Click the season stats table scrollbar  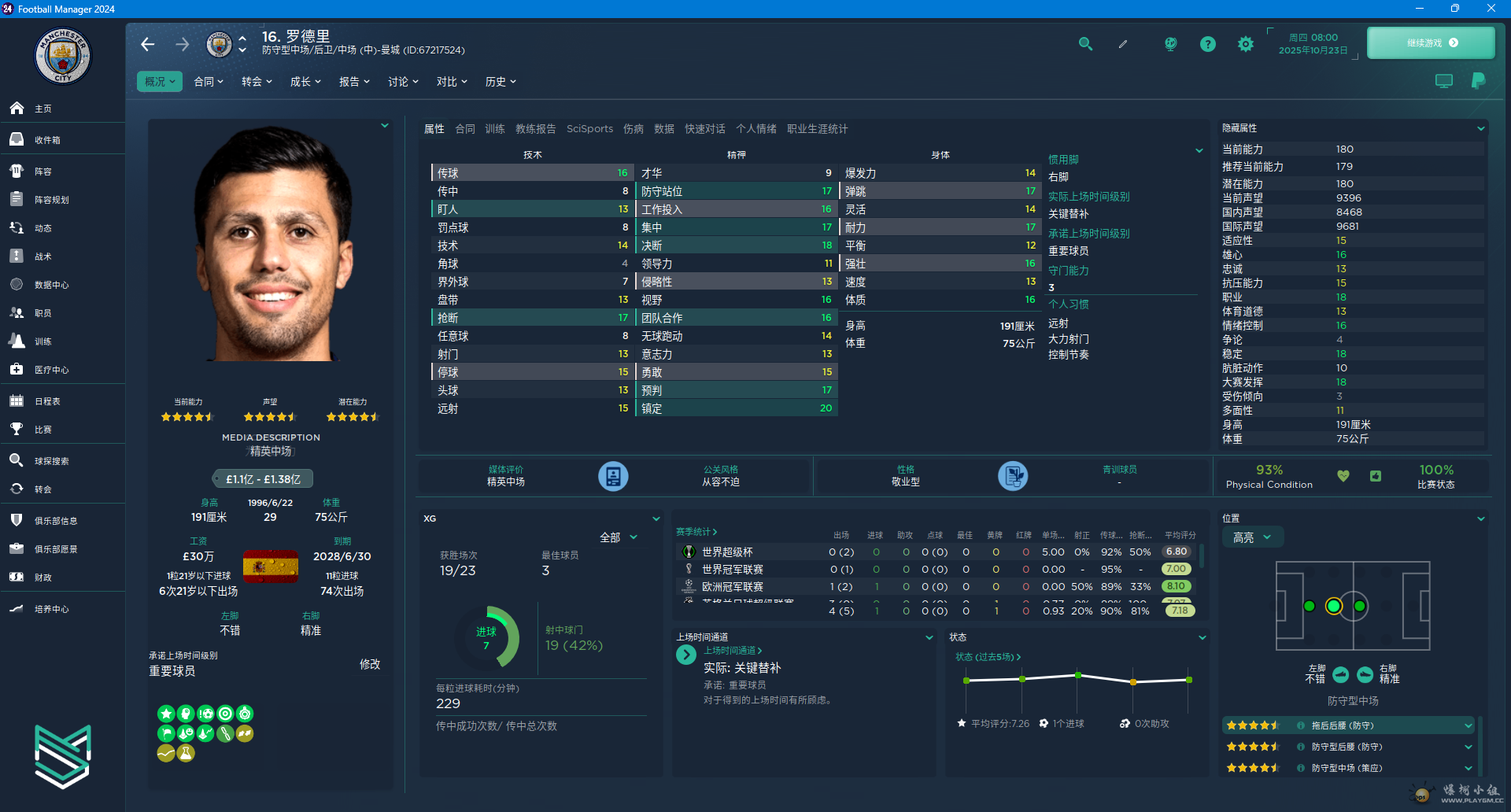click(1202, 556)
